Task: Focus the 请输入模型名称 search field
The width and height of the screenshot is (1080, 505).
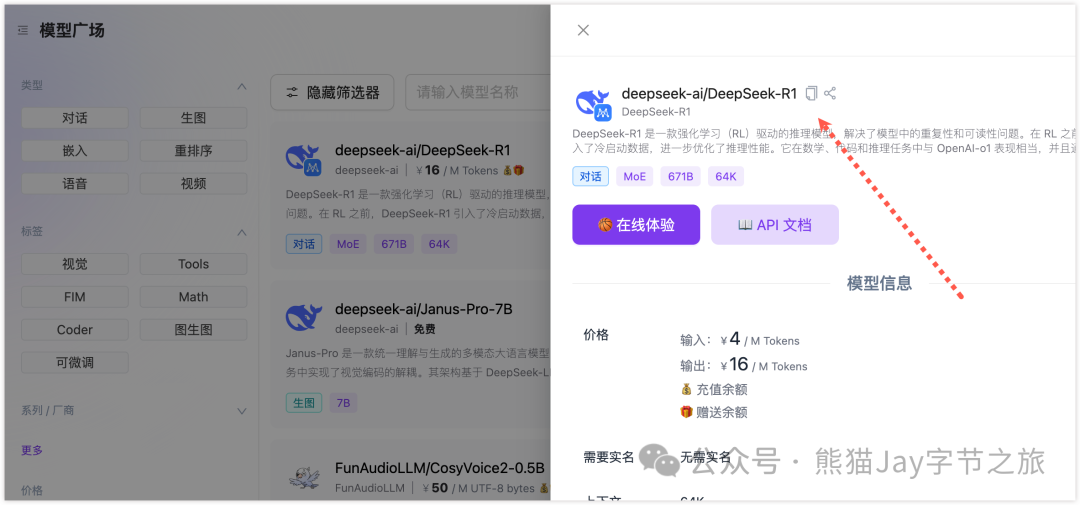Action: (477, 92)
